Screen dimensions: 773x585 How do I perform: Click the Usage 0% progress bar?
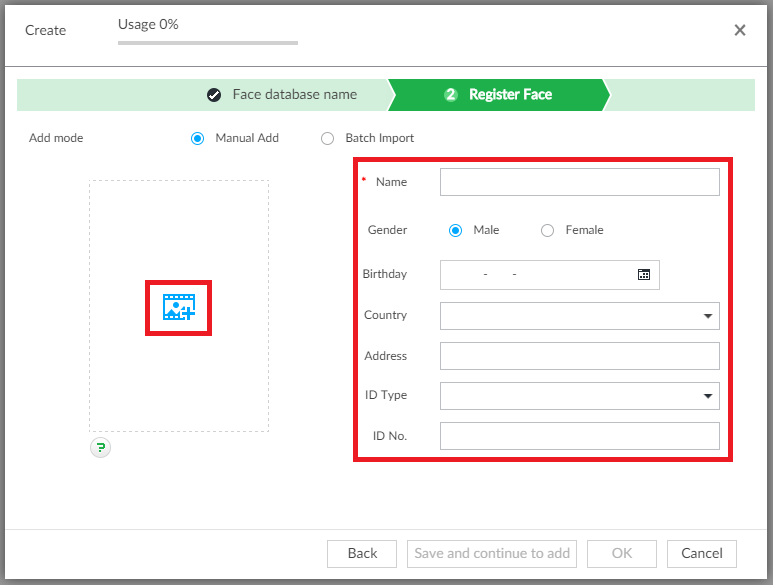click(x=208, y=43)
